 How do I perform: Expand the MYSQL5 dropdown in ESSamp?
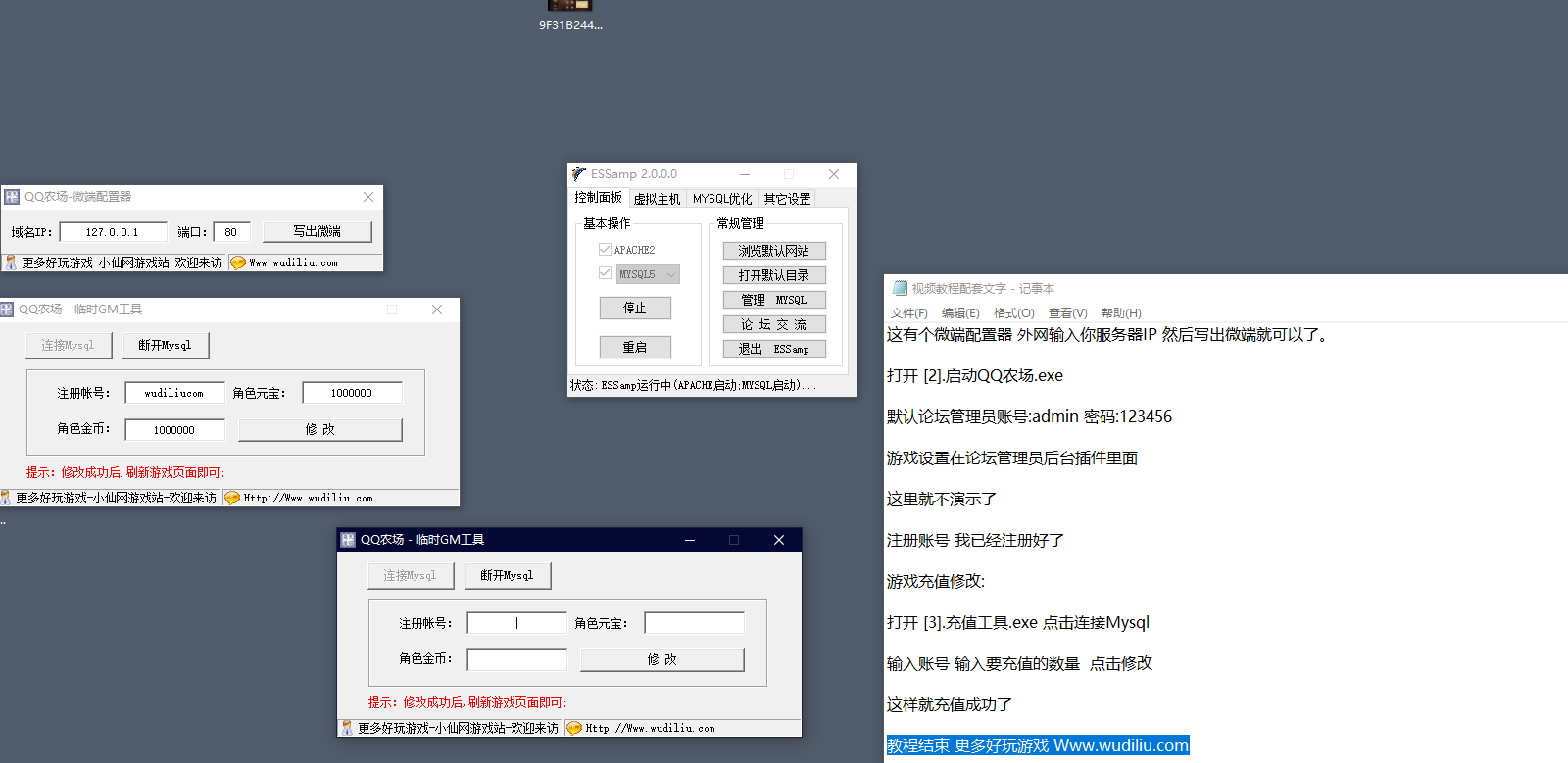coord(671,274)
